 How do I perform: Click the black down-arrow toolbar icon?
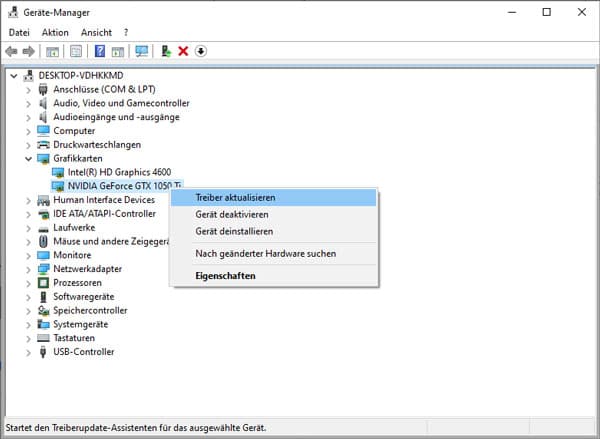click(x=200, y=51)
